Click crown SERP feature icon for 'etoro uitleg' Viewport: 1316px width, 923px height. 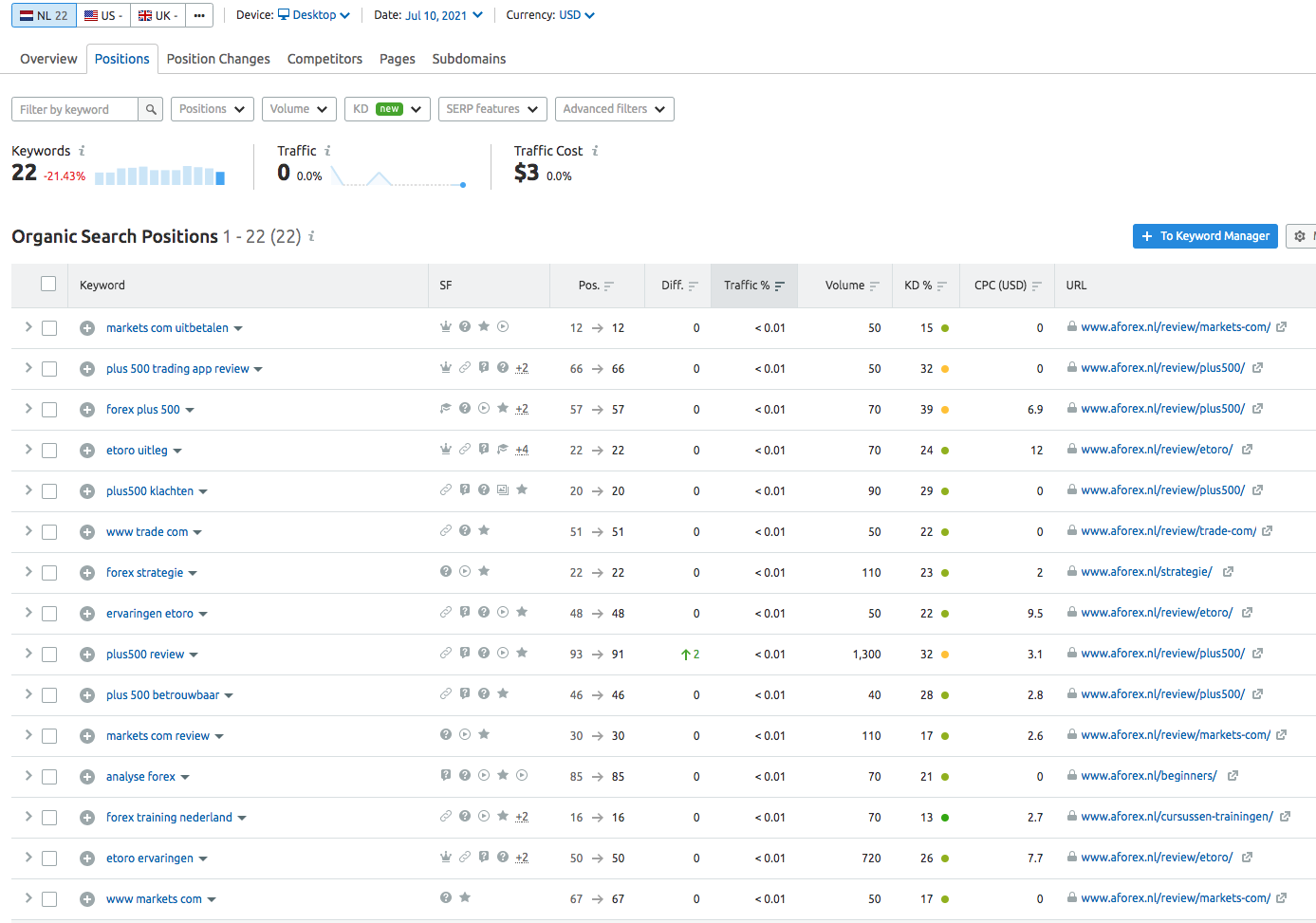(x=446, y=450)
